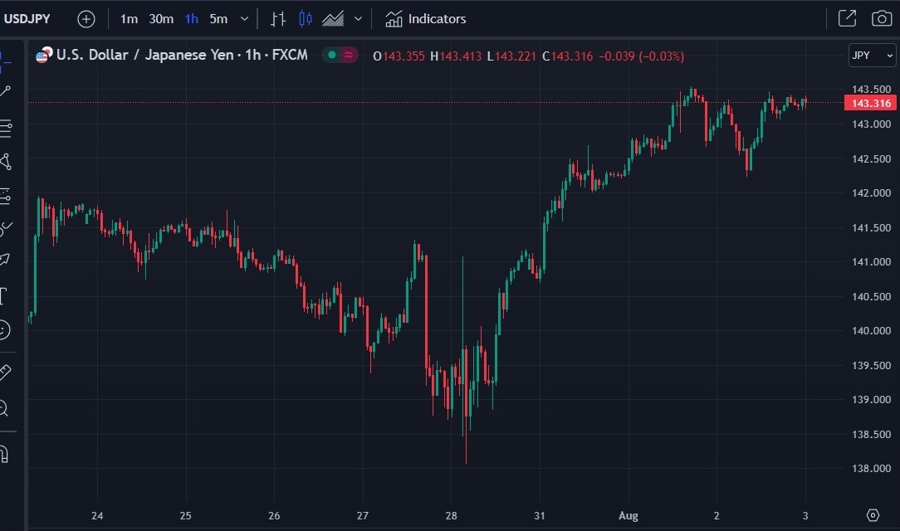Select the 5m timeframe
This screenshot has width=900, height=531.
[x=218, y=19]
